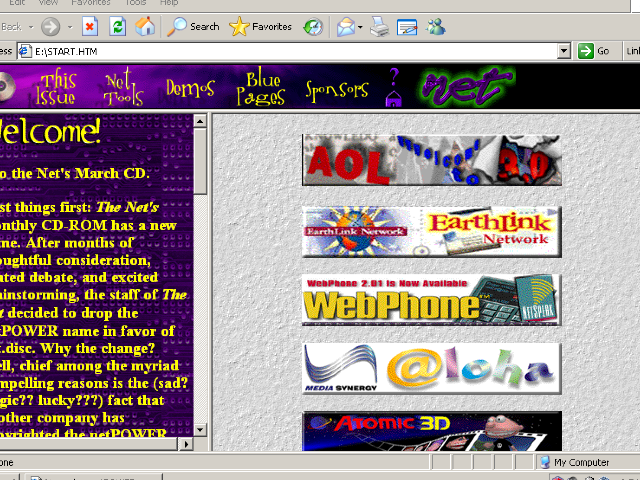This screenshot has height=480, width=640.
Task: Click the left frame horizontal scroll right arrow
Action: [x=186, y=444]
